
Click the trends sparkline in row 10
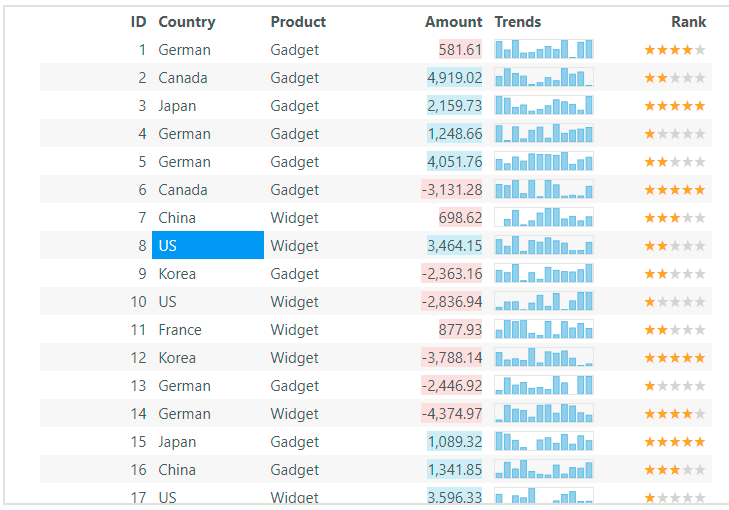click(x=543, y=302)
